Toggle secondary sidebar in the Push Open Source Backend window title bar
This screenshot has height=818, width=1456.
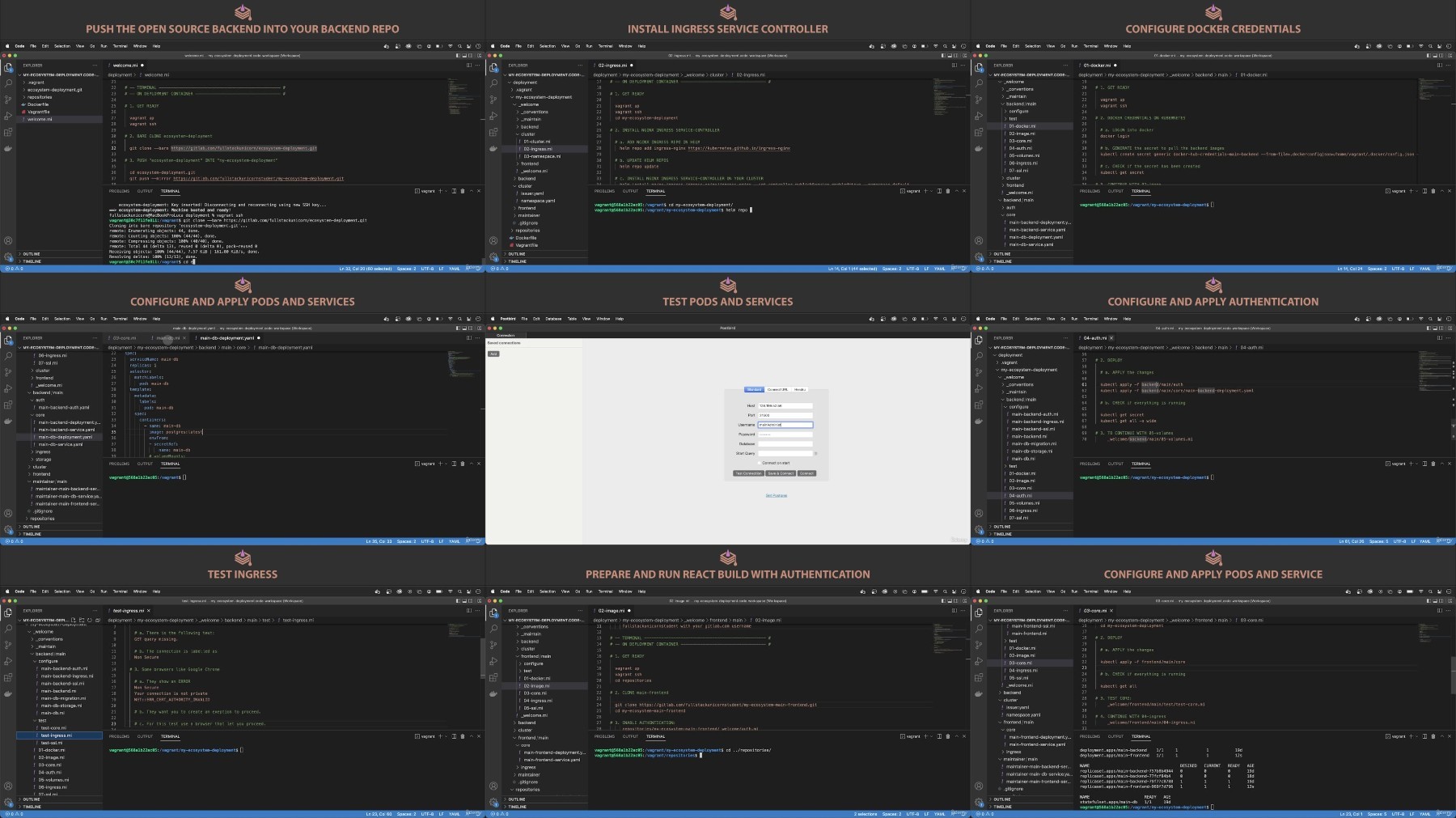tap(470, 55)
